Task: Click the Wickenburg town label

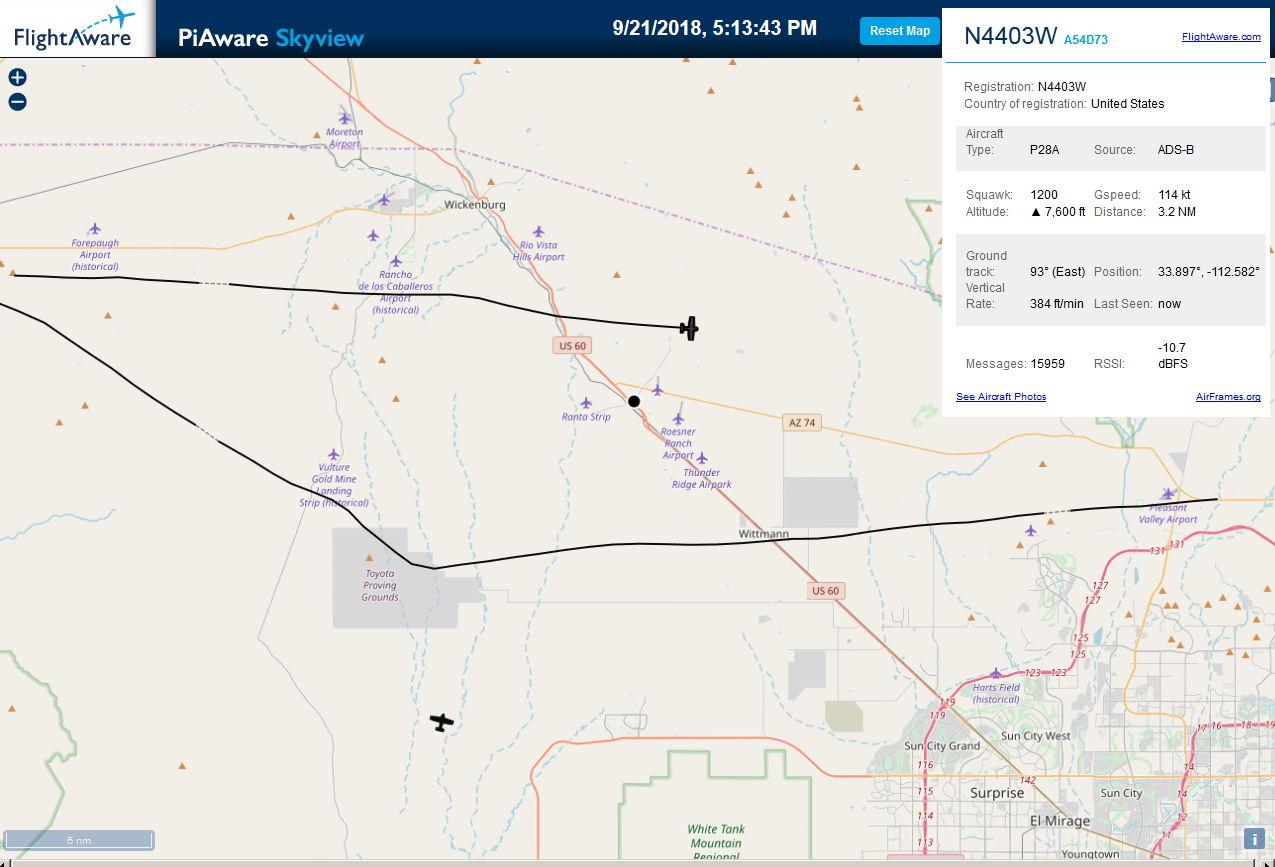Action: tap(475, 205)
